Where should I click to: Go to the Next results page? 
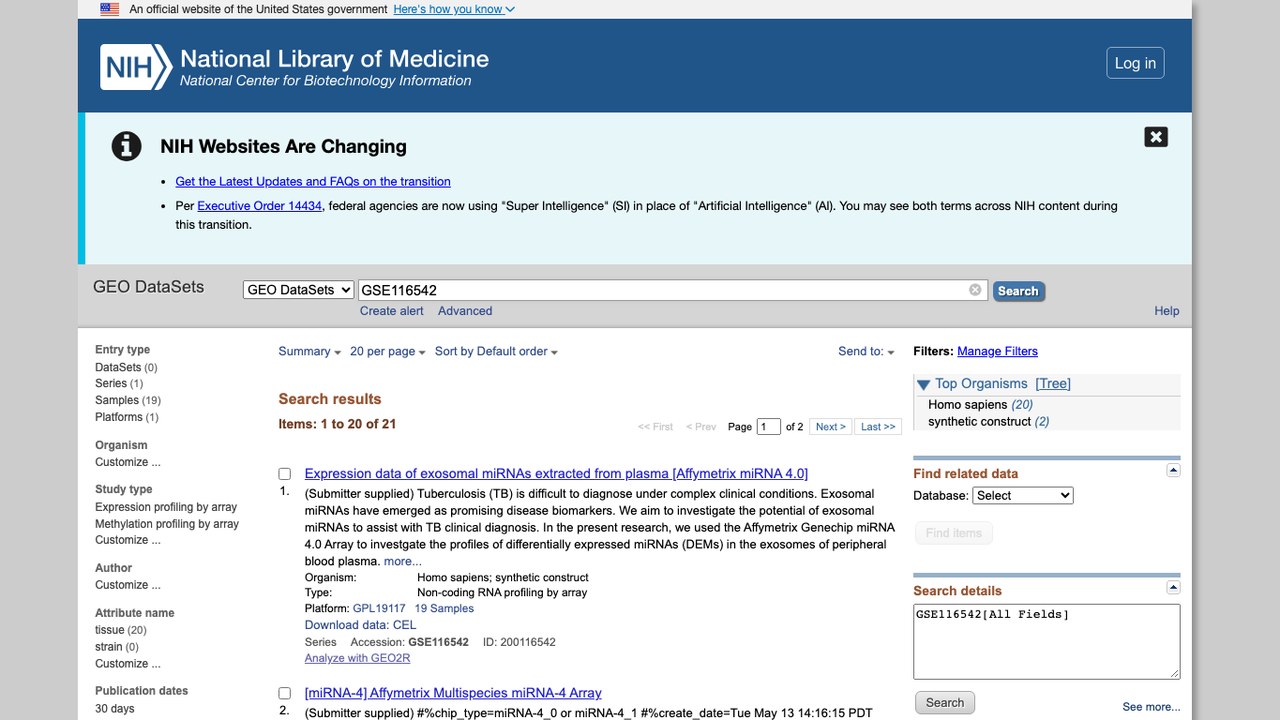831,427
